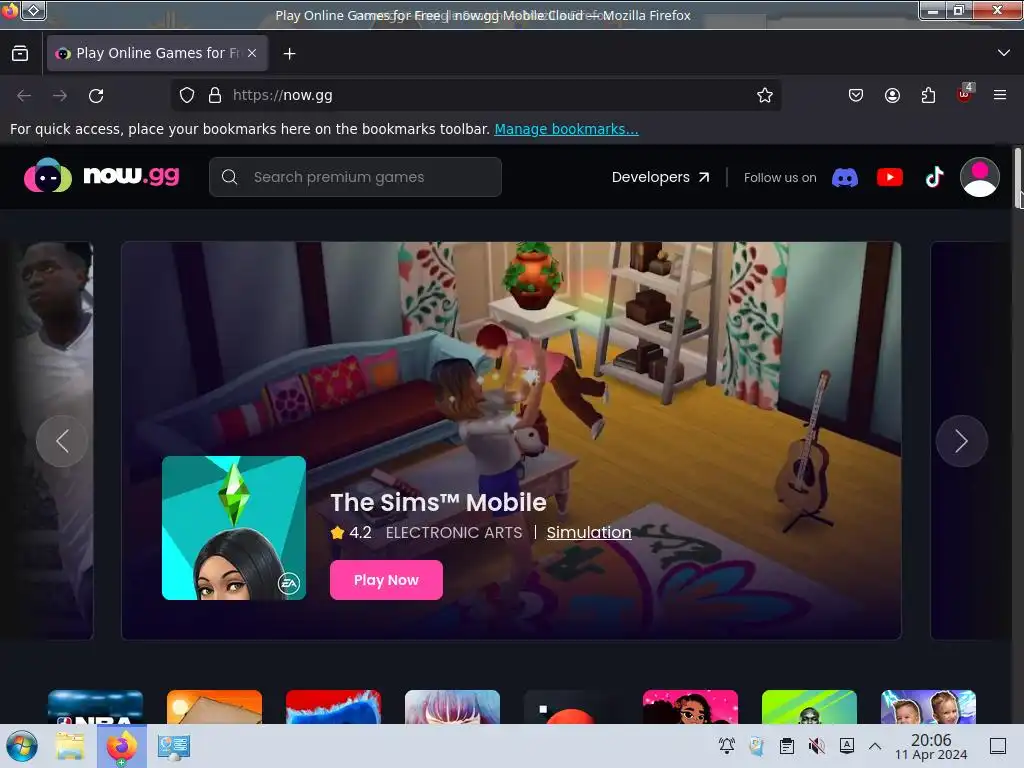This screenshot has width=1024, height=768.
Task: Open the Simulation category link
Action: [x=589, y=532]
